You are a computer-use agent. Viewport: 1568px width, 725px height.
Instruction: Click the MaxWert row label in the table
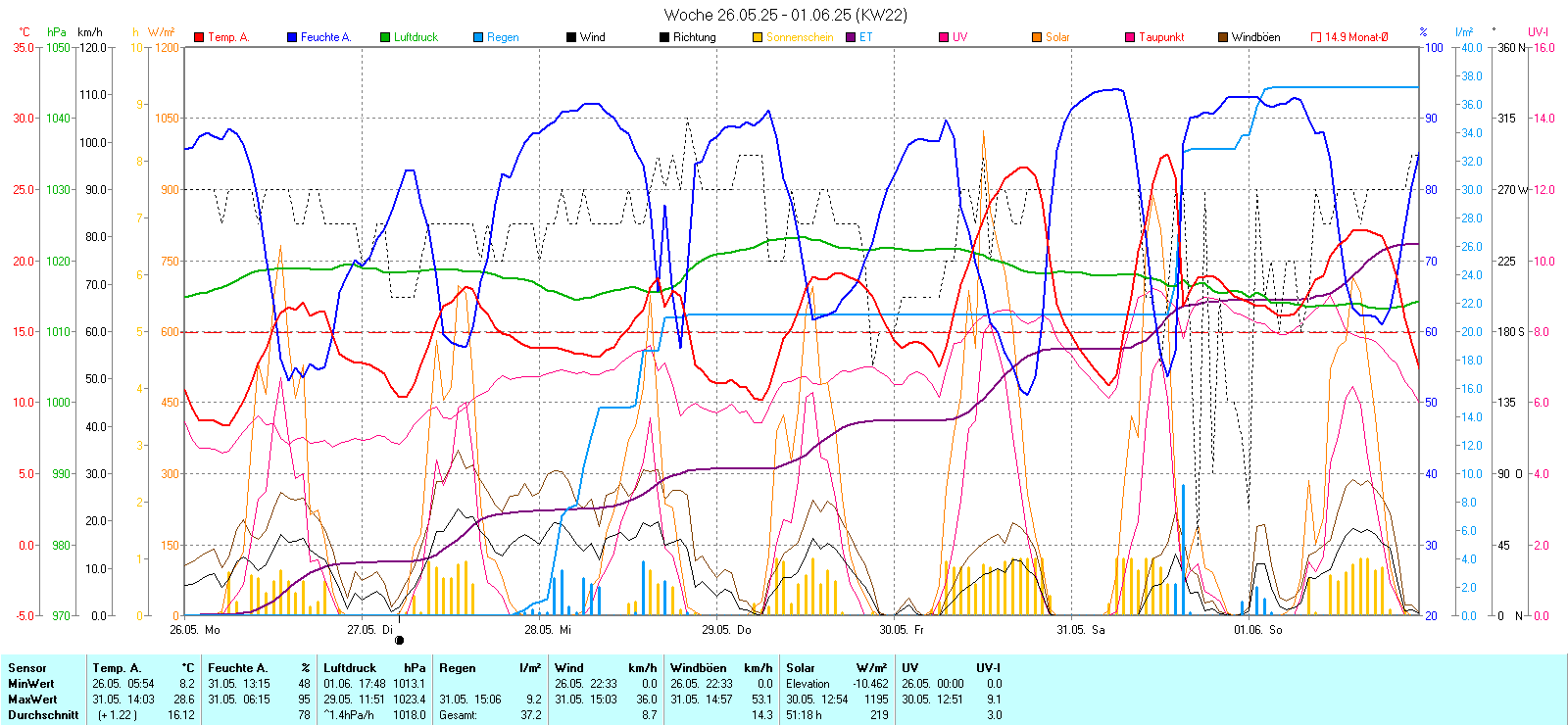click(32, 700)
